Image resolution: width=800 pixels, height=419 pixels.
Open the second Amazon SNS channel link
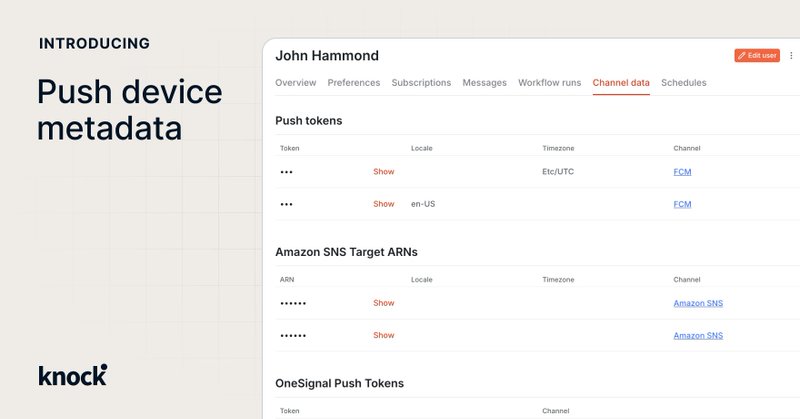698,335
